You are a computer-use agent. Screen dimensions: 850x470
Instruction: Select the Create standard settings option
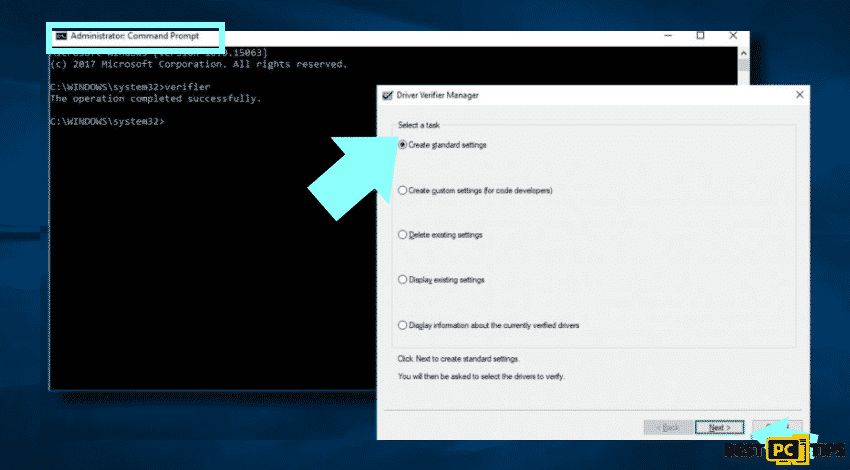(442, 145)
